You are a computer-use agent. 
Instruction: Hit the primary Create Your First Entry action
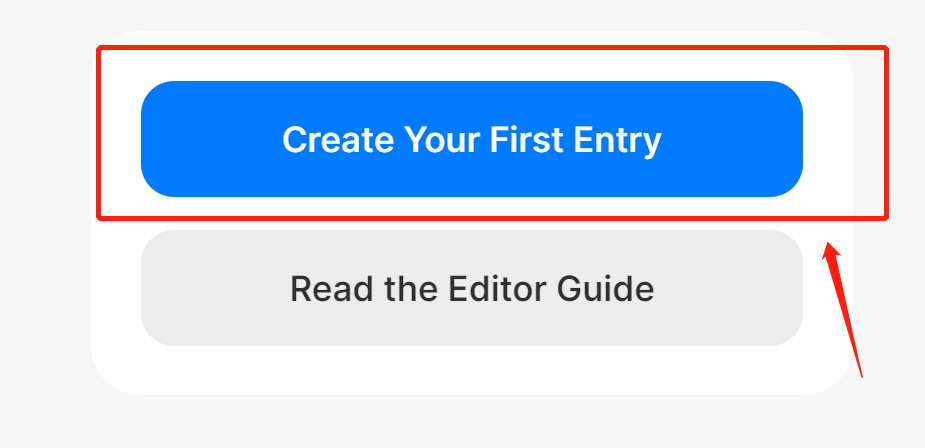click(471, 139)
